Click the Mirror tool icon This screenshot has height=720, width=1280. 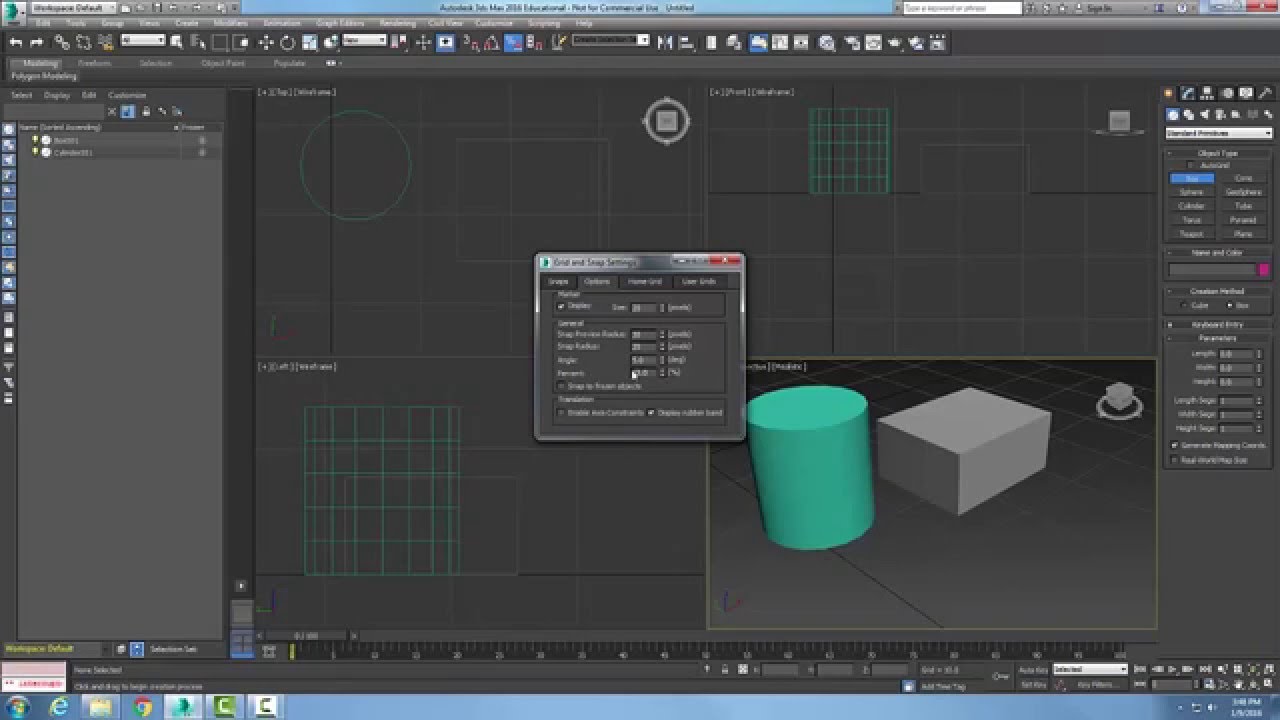click(667, 42)
